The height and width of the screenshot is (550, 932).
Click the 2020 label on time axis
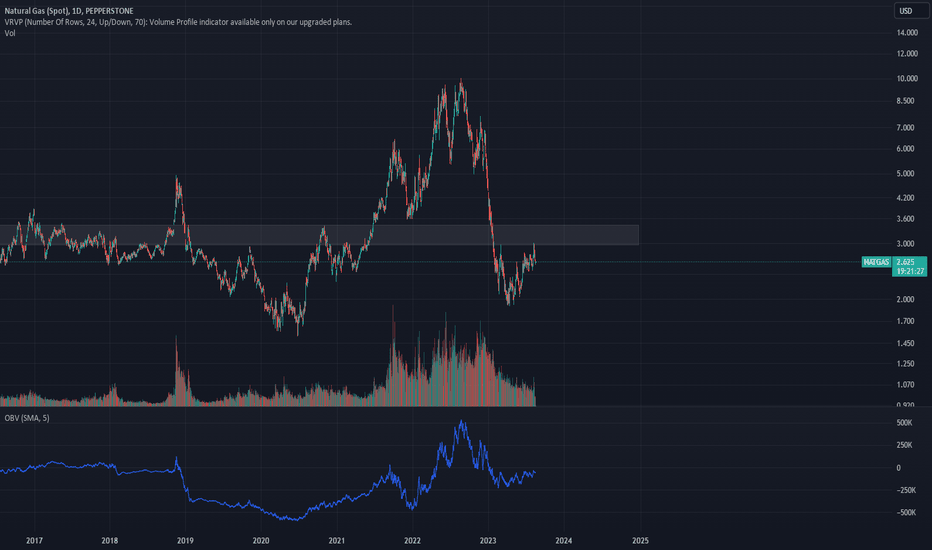pyautogui.click(x=260, y=540)
